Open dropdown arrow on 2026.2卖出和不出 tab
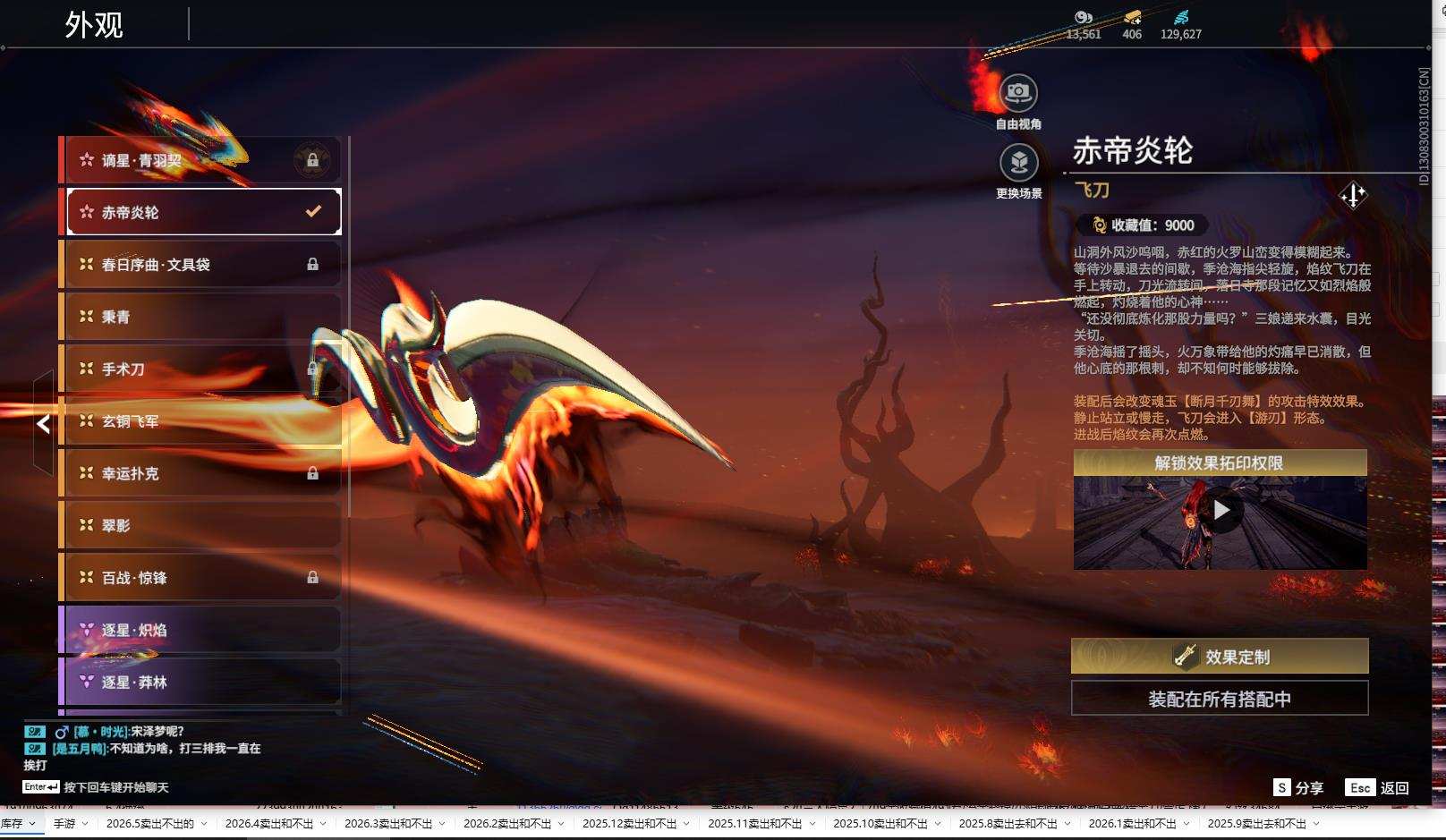1446x840 pixels. click(561, 824)
